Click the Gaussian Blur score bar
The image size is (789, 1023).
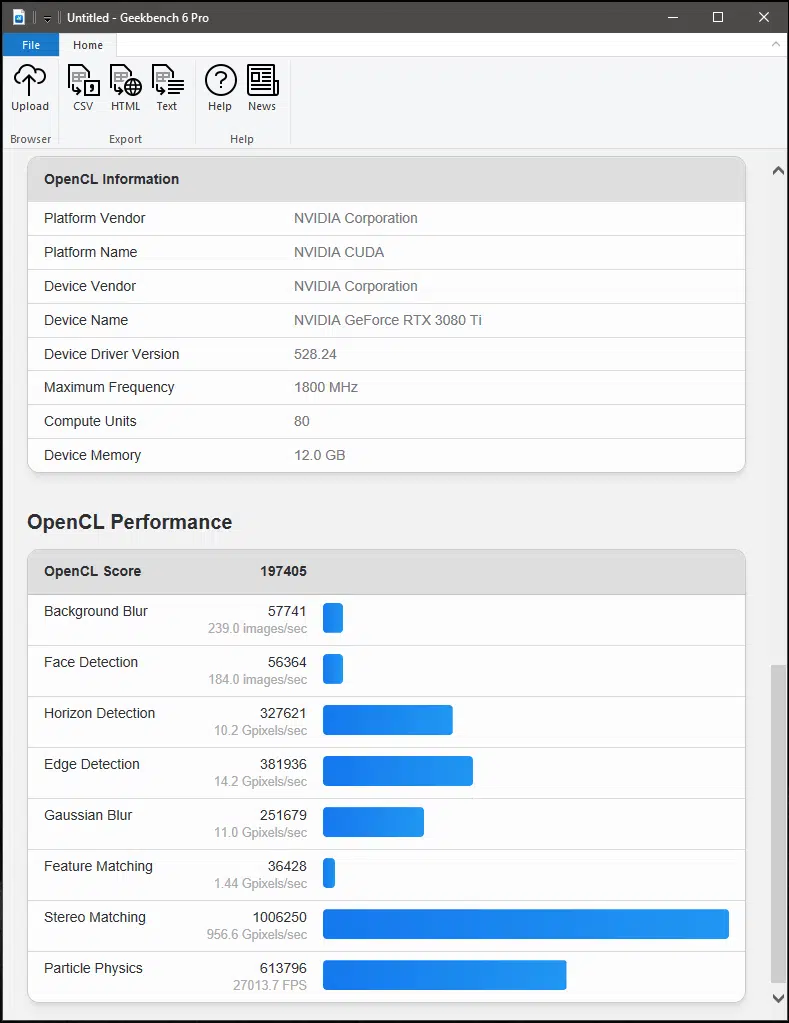pyautogui.click(x=373, y=822)
